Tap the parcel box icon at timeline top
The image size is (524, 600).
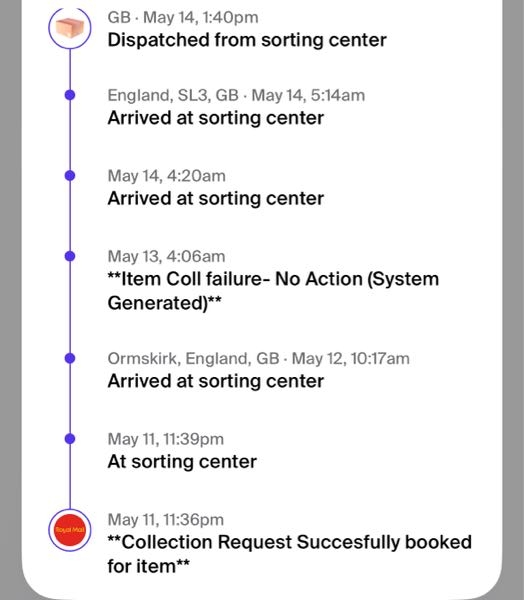(70, 28)
